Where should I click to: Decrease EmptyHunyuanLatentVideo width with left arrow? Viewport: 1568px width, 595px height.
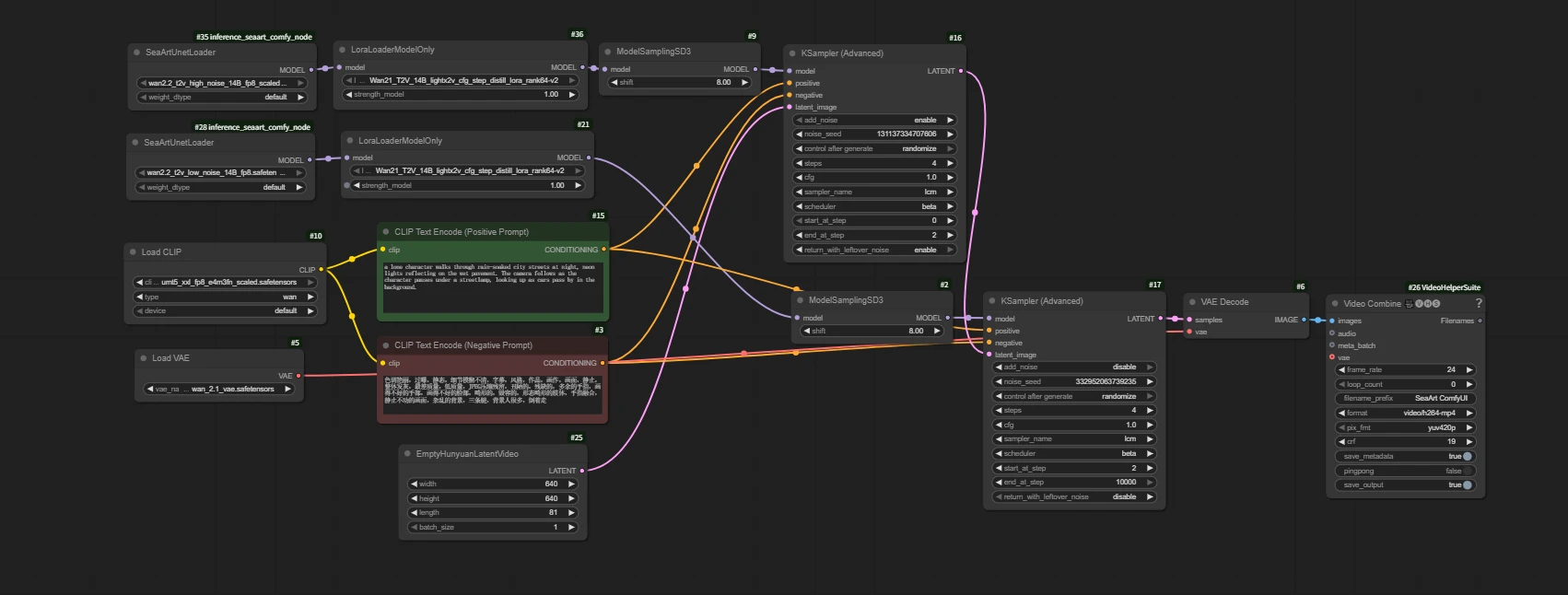pos(414,484)
